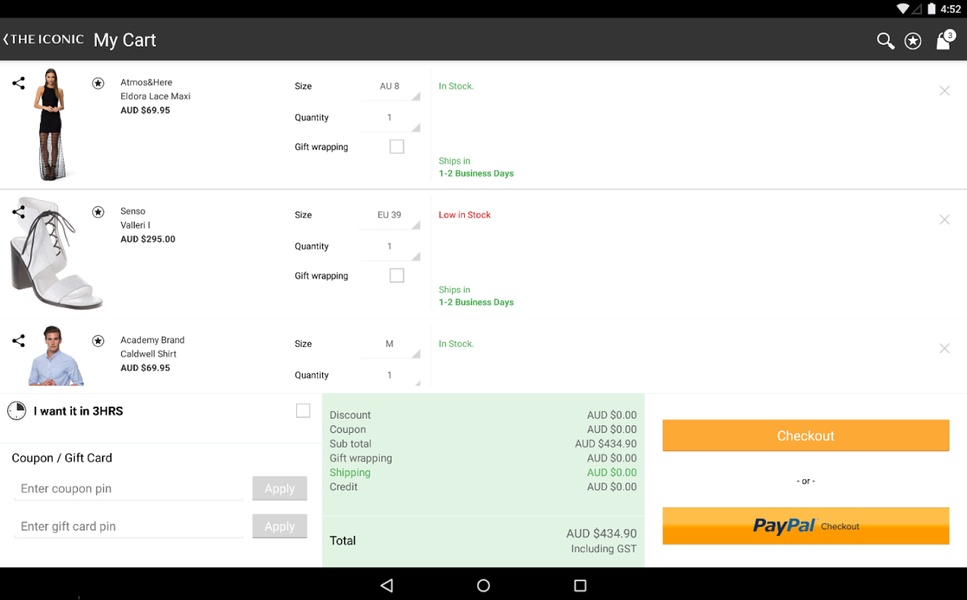
Task: Remove Senso Valleri I from cart
Action: click(944, 220)
